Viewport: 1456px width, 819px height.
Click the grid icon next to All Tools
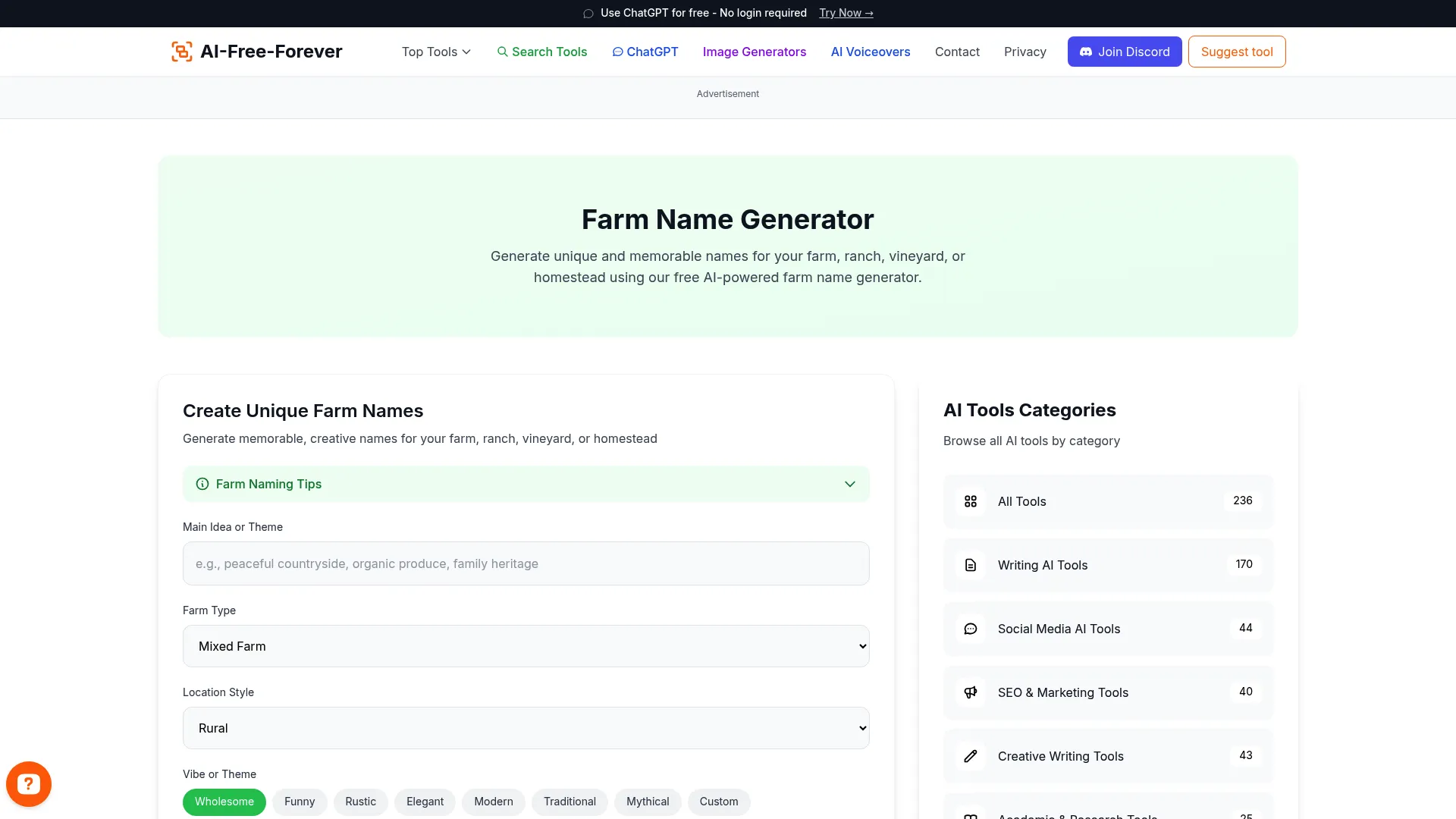click(x=971, y=501)
